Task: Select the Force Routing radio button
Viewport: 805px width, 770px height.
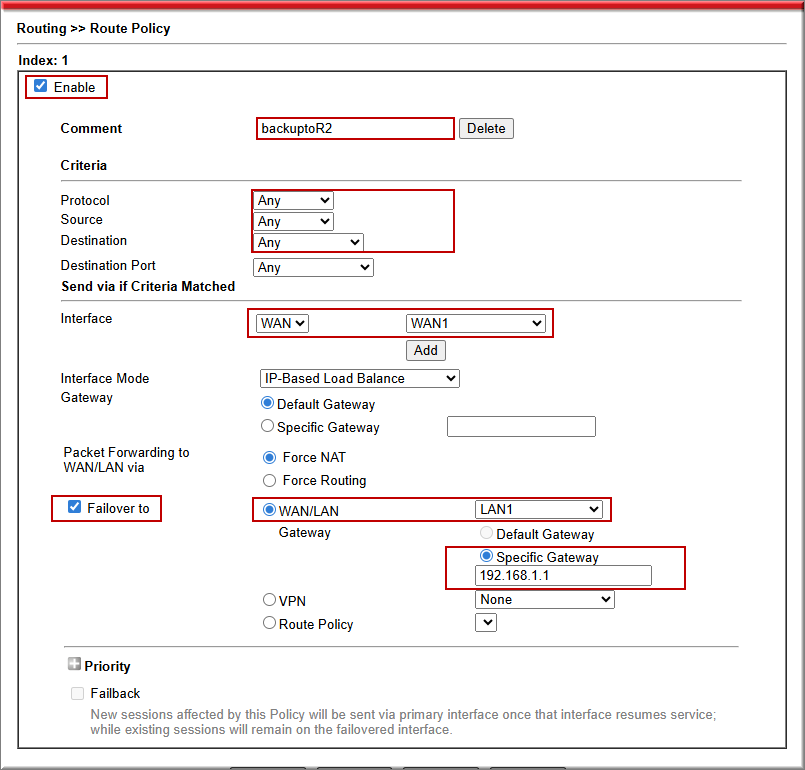Action: point(269,480)
